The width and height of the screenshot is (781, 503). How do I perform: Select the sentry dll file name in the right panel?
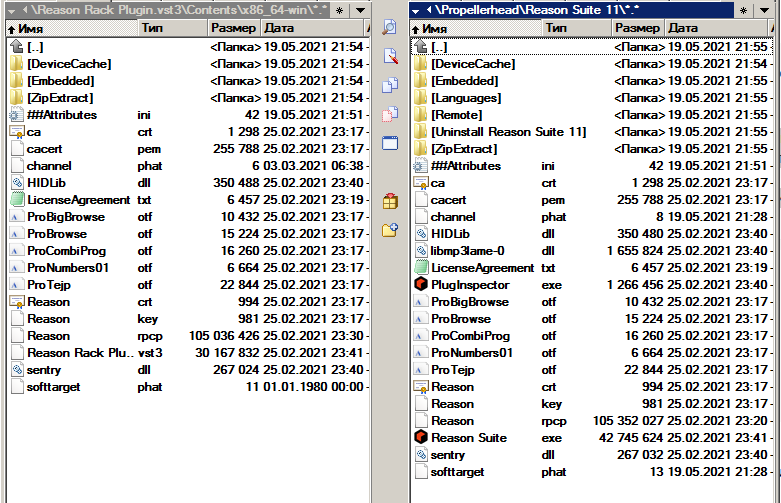[x=448, y=455]
